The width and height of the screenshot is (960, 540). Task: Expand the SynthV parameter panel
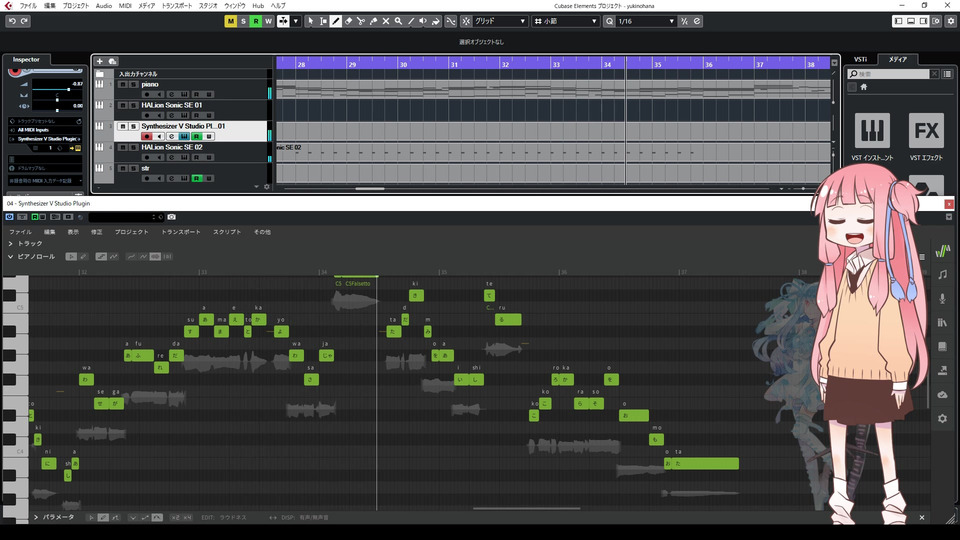(36, 517)
